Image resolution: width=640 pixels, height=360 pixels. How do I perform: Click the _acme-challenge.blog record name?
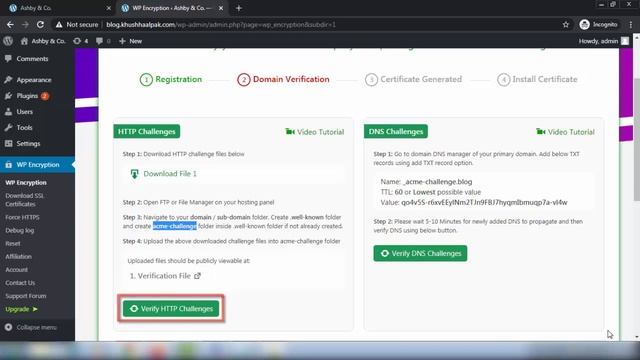(438, 182)
